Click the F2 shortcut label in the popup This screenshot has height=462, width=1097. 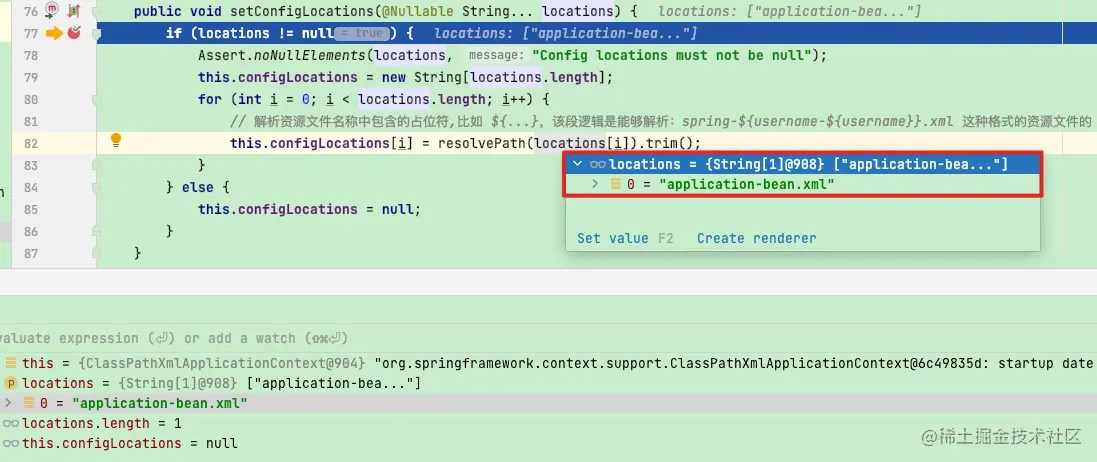point(665,238)
